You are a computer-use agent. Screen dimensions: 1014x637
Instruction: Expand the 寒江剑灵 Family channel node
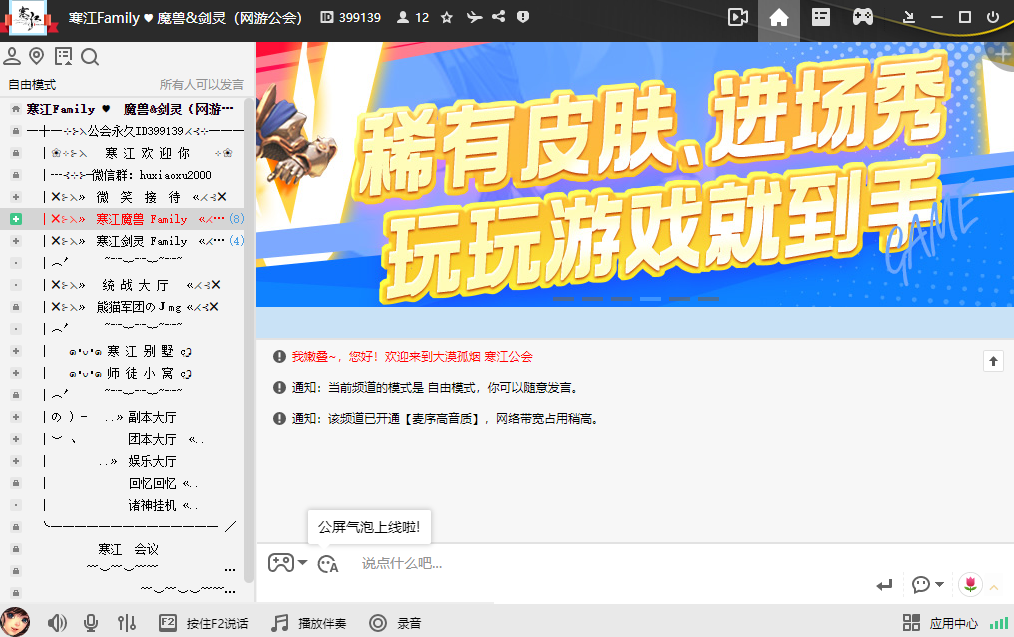[x=16, y=240]
